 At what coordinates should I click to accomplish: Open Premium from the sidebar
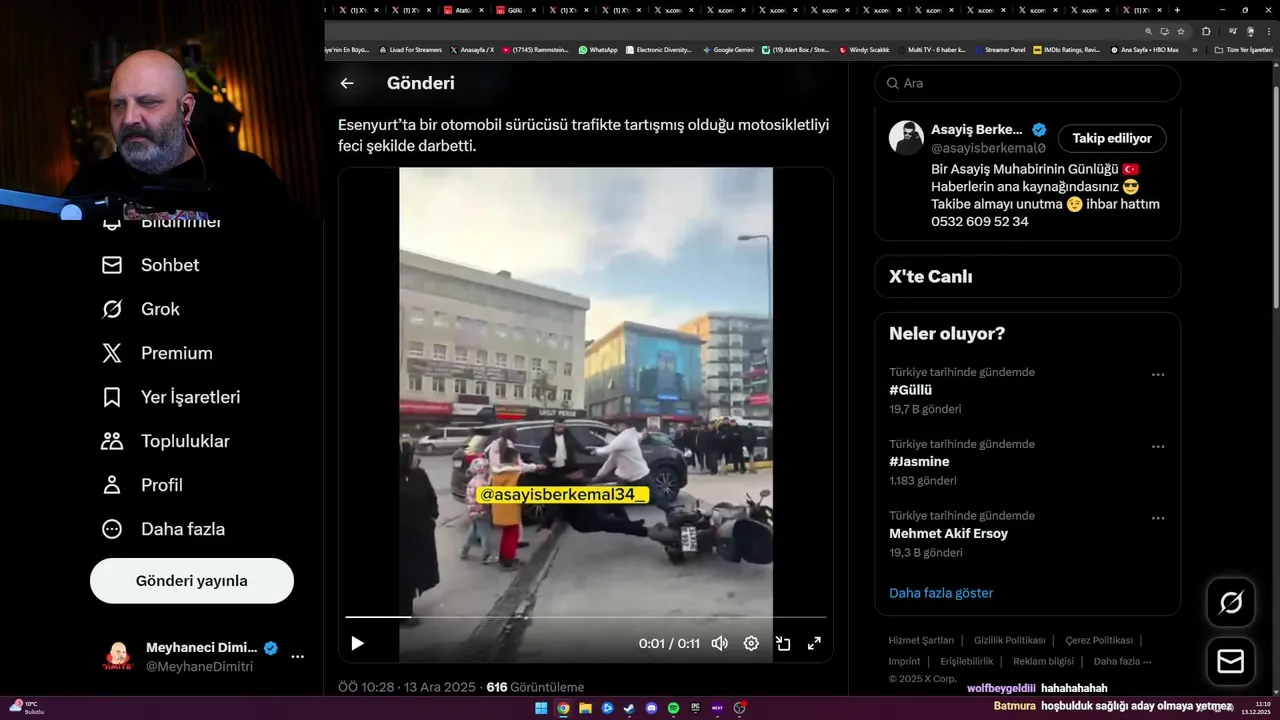pos(157,353)
